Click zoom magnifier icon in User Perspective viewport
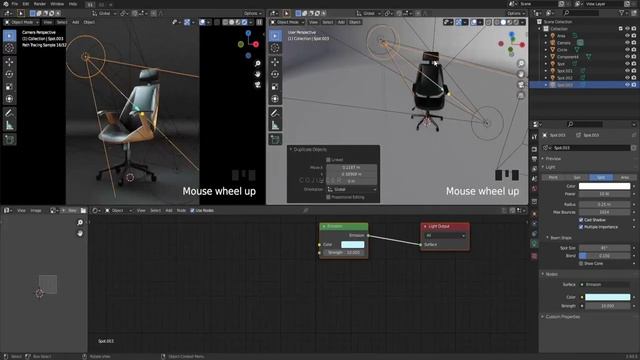The width and height of the screenshot is (640, 360). [521, 63]
